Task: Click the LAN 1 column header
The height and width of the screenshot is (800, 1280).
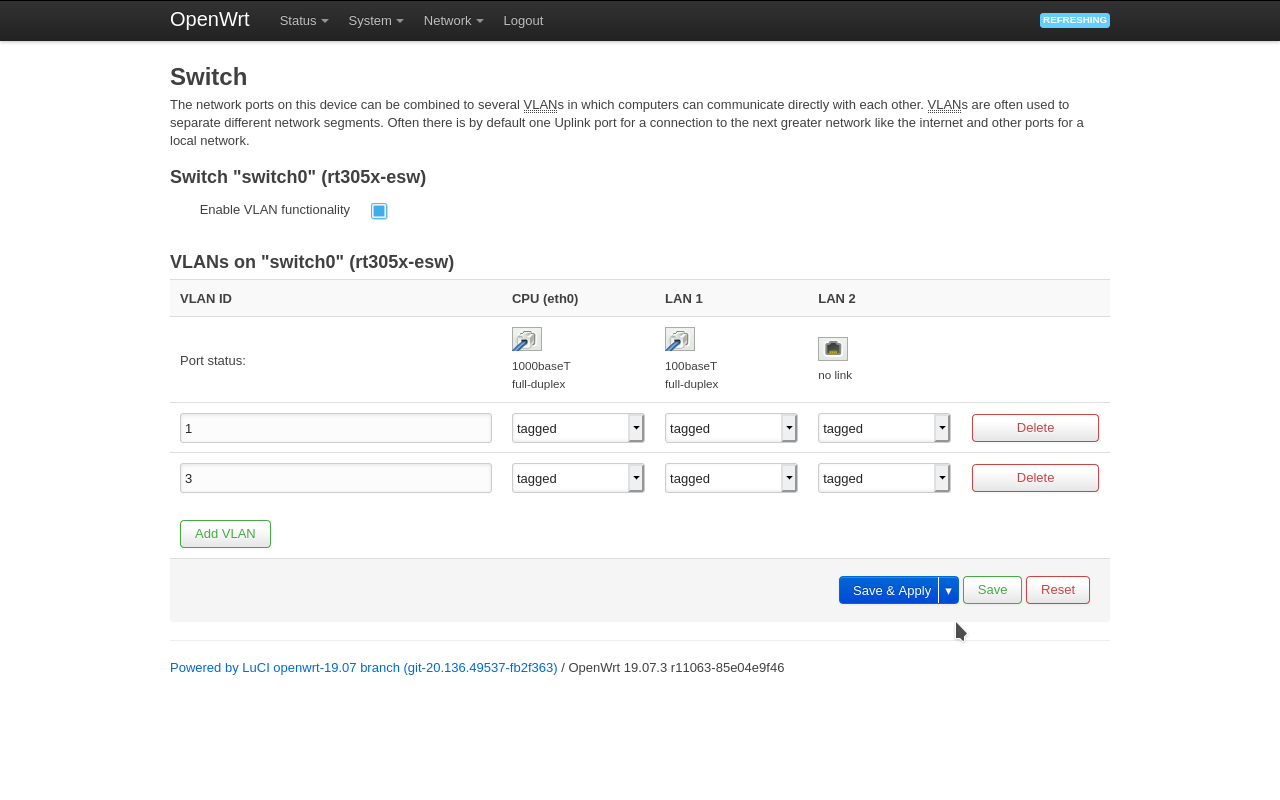Action: (684, 298)
